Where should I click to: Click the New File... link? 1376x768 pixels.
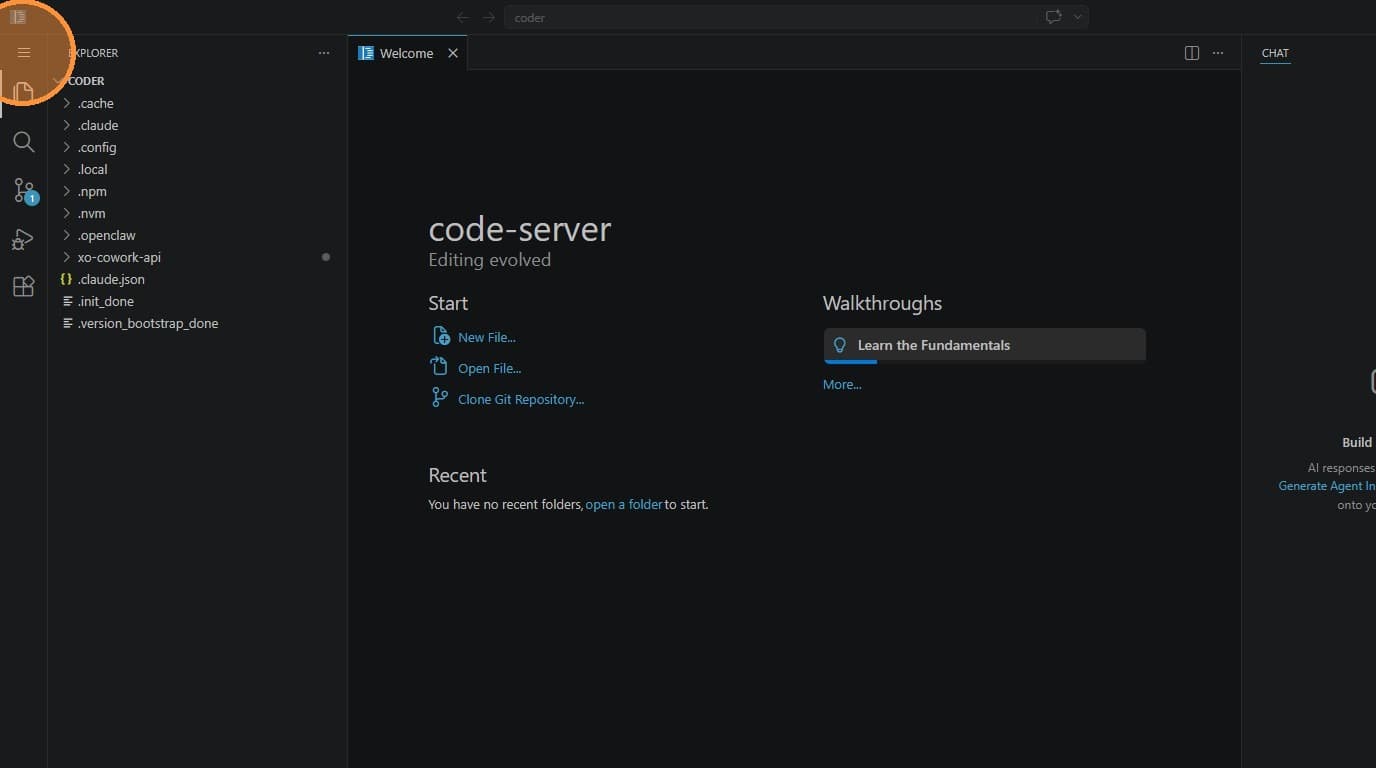tap(487, 337)
